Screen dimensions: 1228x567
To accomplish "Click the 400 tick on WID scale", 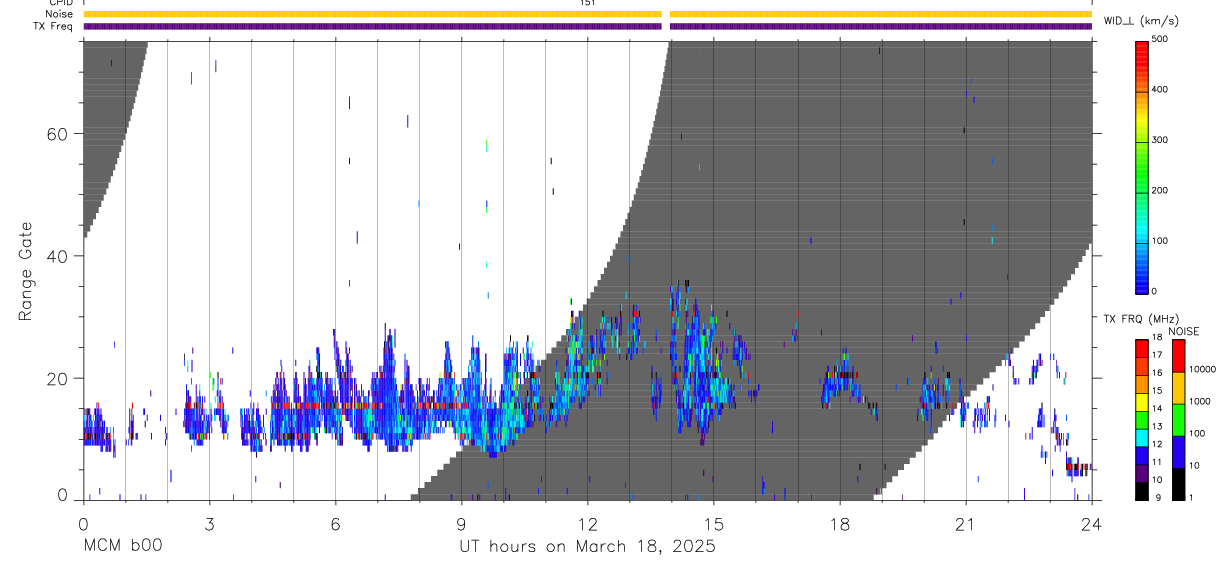I will coord(1160,89).
